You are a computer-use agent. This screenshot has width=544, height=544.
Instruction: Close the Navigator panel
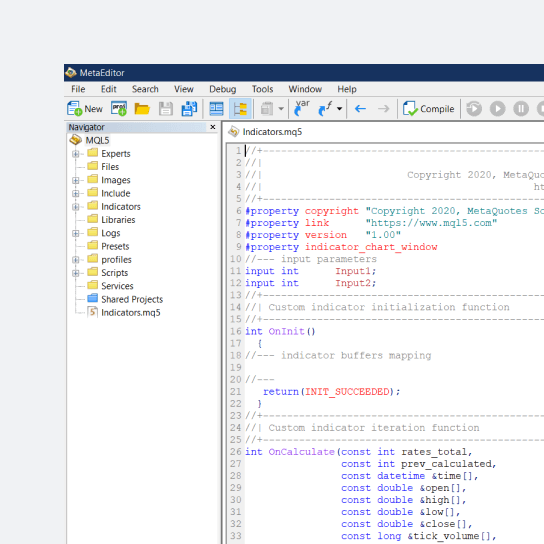[x=213, y=127]
